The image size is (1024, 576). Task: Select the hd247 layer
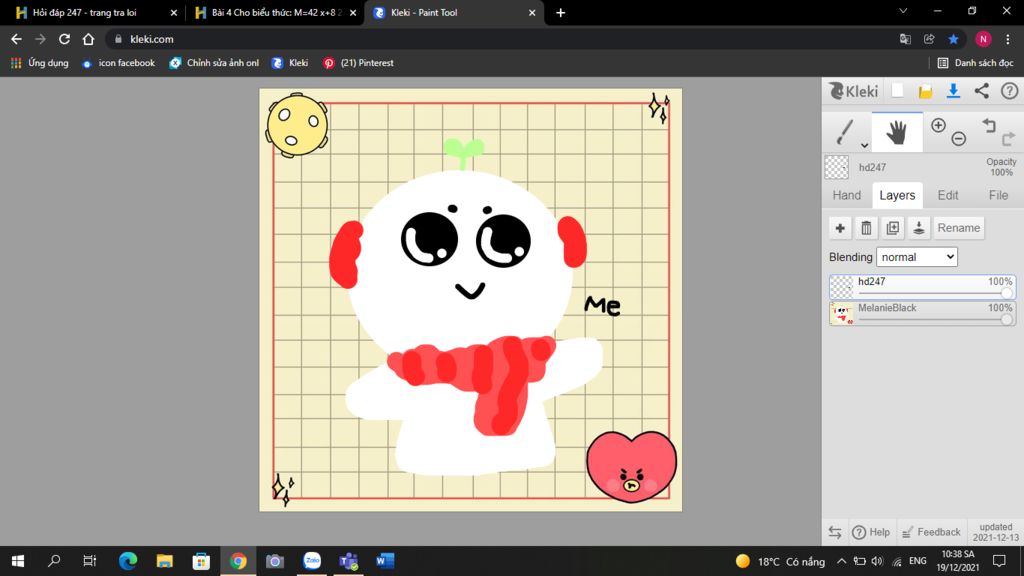coord(922,287)
